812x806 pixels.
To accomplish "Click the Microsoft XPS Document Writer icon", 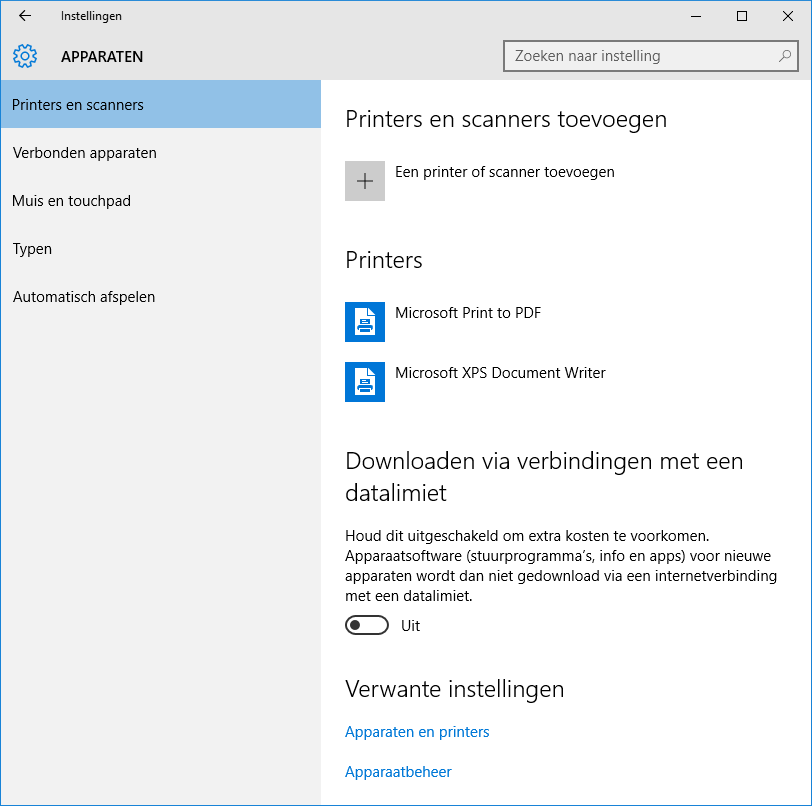I will tap(365, 381).
